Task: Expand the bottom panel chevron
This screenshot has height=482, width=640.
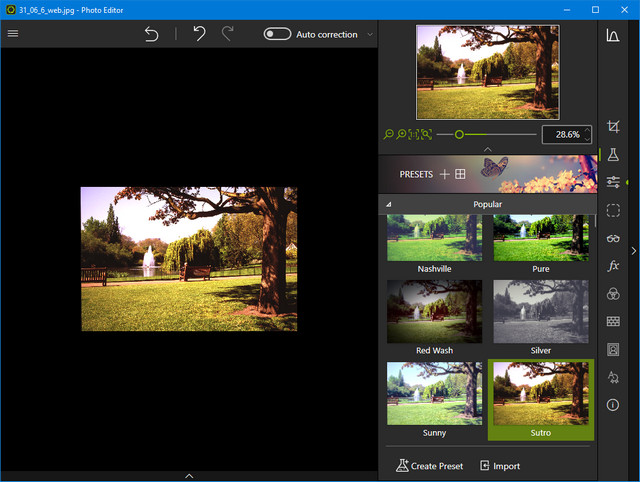Action: (x=189, y=476)
